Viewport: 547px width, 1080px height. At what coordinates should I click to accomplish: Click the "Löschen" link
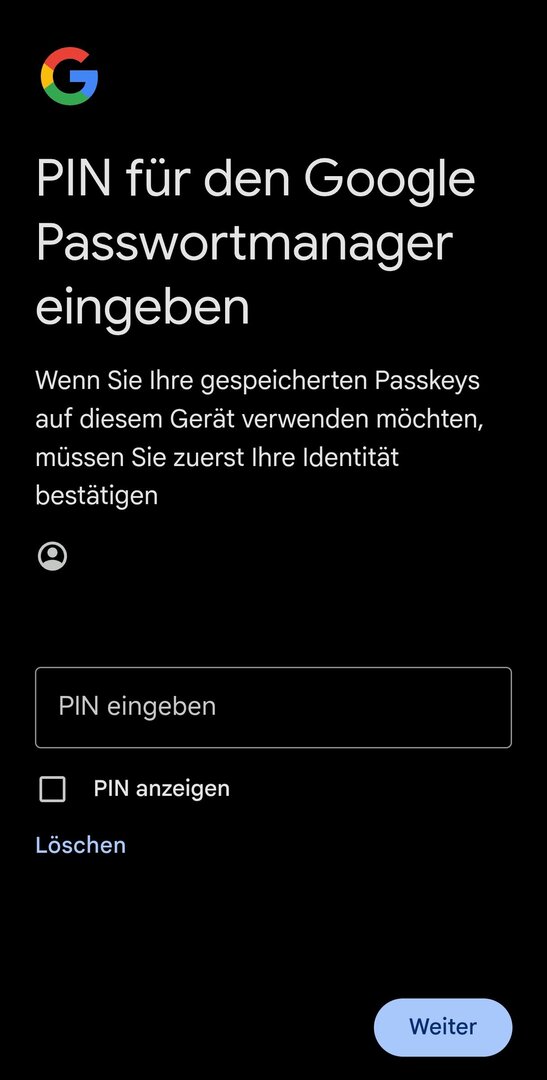[81, 845]
